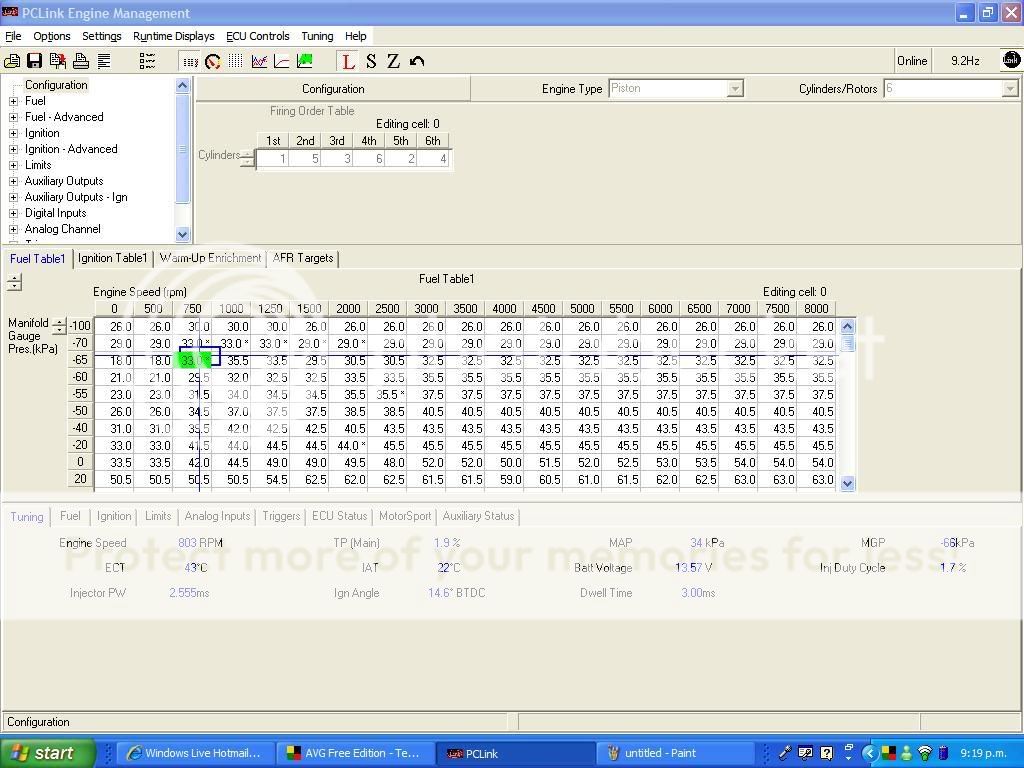The image size is (1024, 768).
Task: Click the open file folder toolbar icon
Action: coord(12,61)
